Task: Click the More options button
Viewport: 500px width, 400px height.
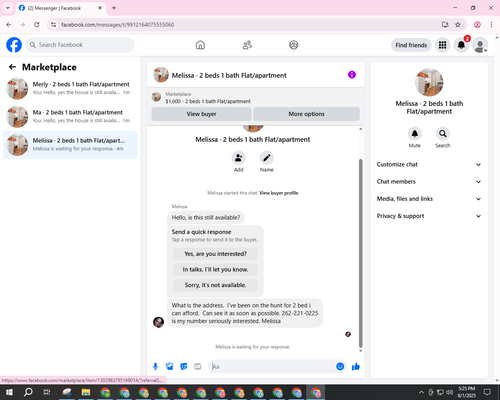Action: click(306, 114)
